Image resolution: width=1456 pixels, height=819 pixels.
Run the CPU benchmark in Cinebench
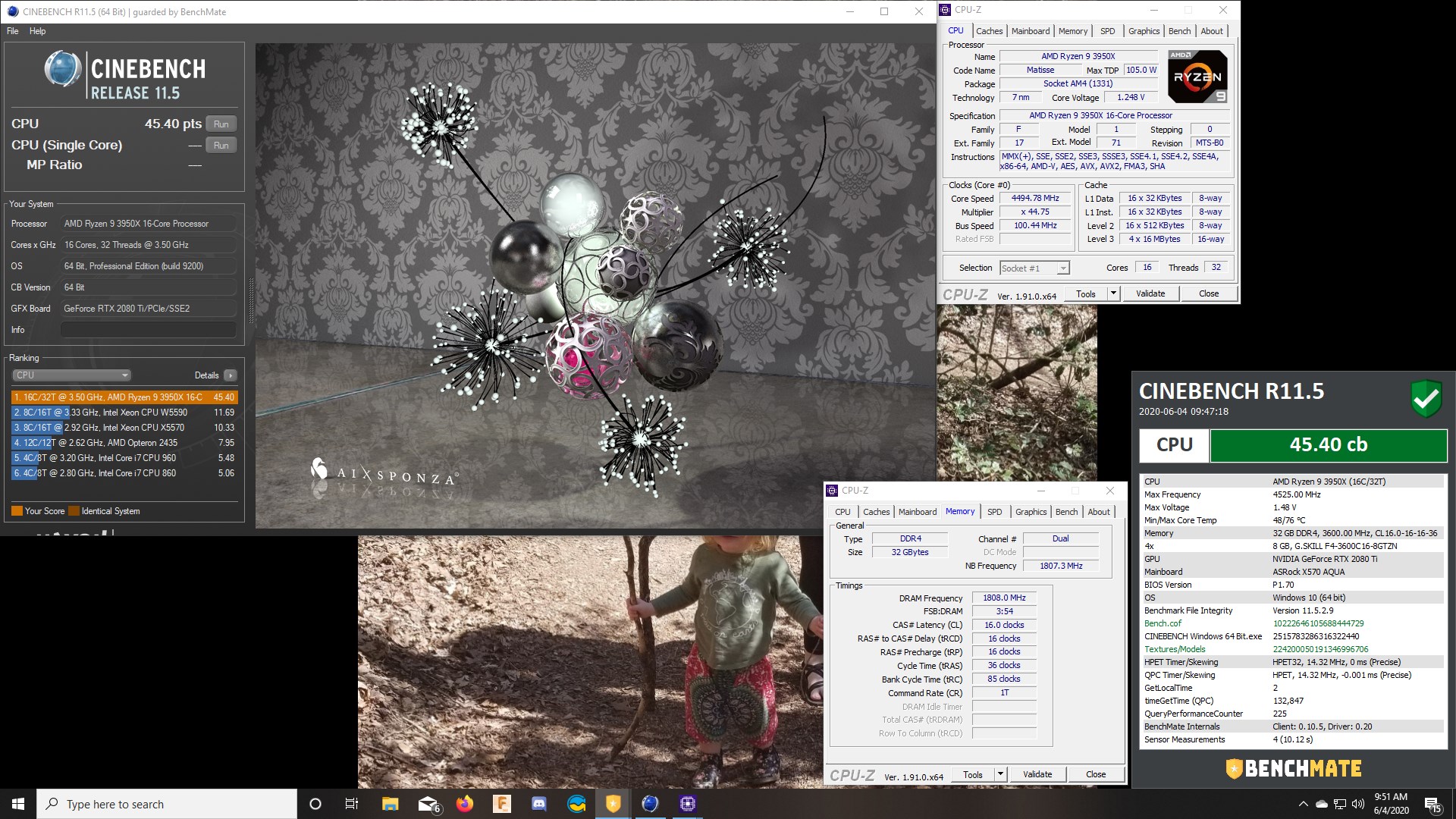coord(221,124)
